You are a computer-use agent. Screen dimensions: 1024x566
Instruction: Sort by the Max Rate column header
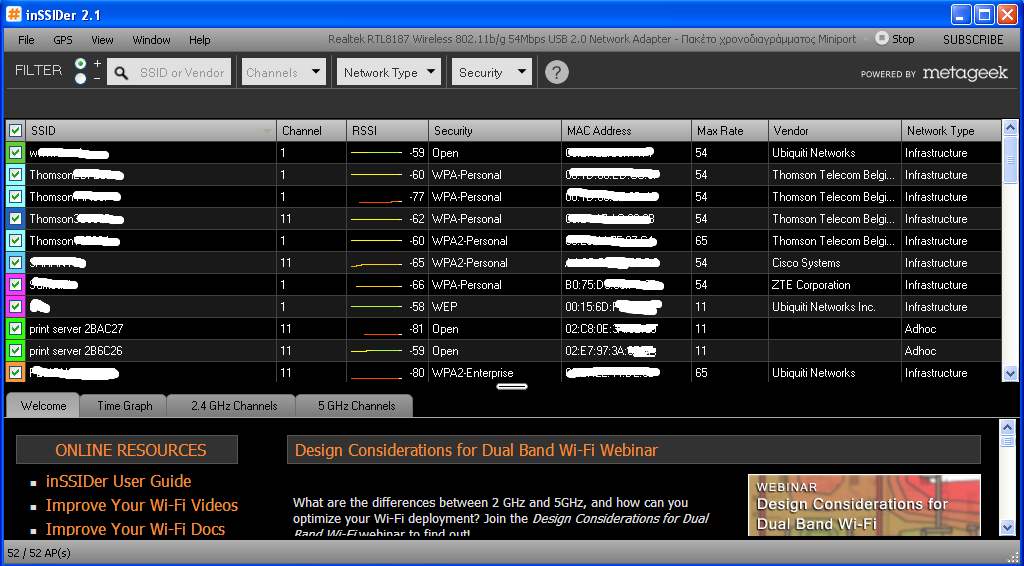click(729, 131)
